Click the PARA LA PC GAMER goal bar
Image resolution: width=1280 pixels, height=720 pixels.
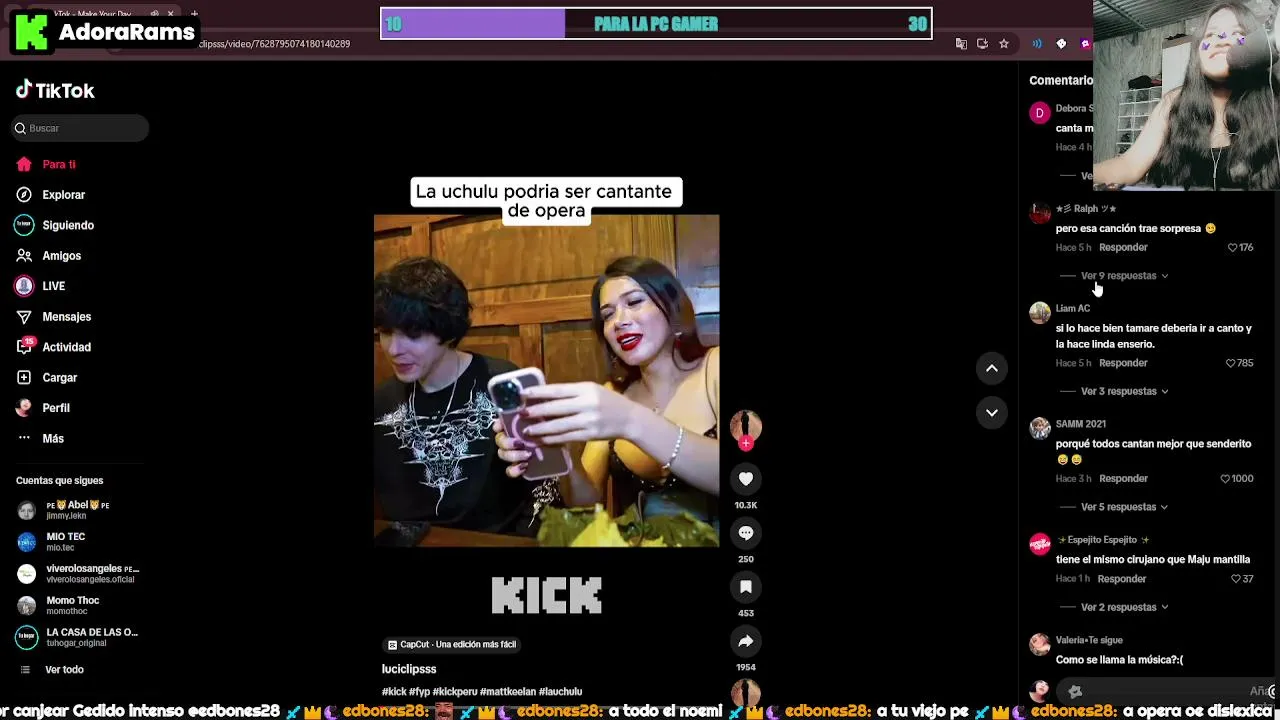(656, 24)
